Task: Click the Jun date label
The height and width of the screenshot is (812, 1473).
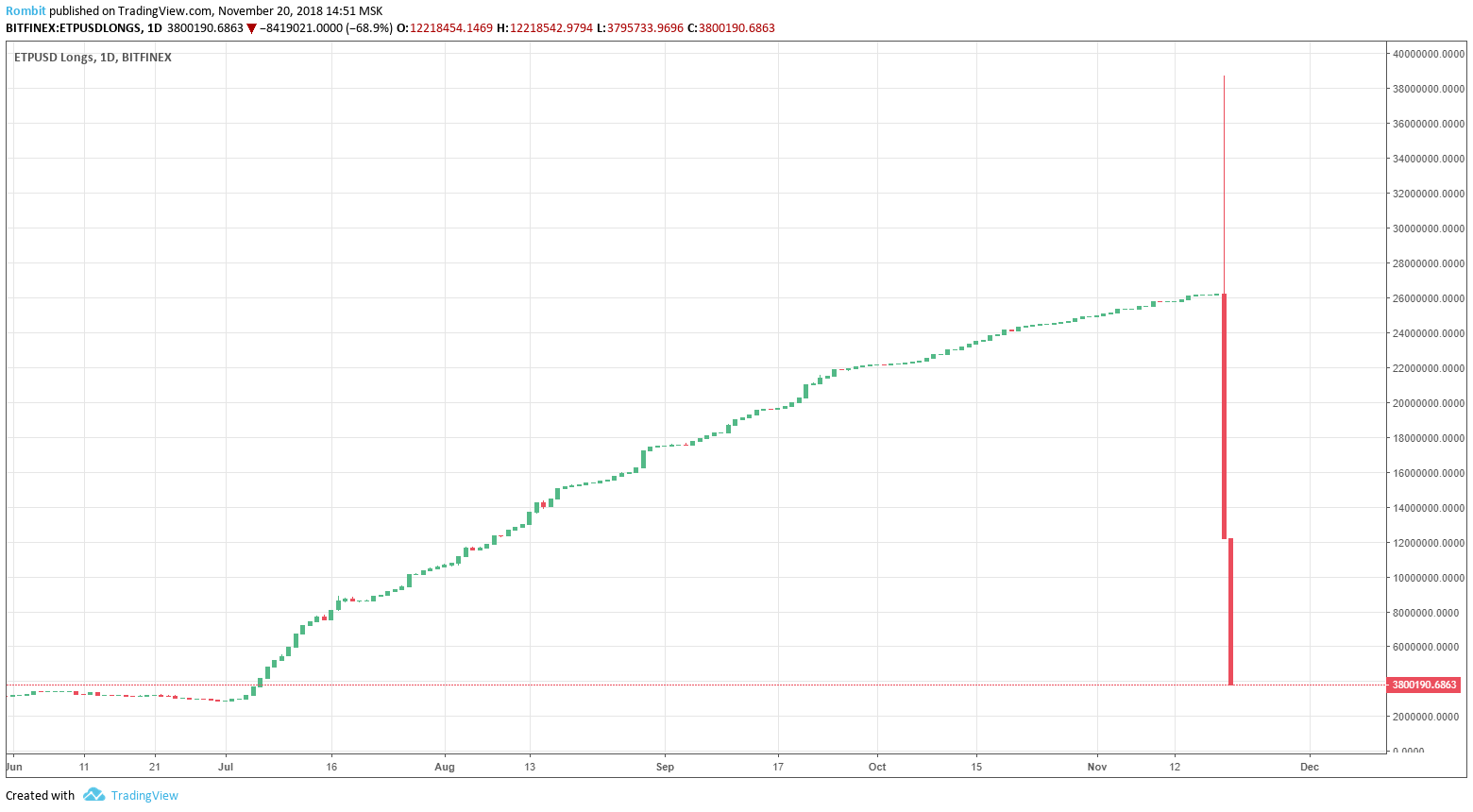Action: click(13, 767)
